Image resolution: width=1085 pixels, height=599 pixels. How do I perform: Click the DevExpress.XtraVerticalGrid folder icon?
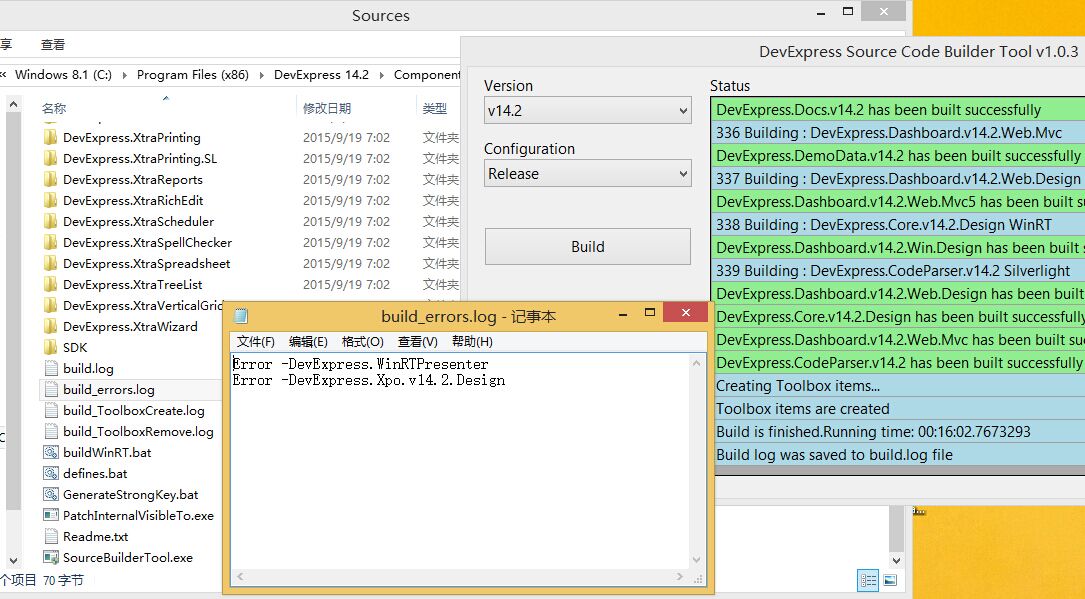point(51,305)
